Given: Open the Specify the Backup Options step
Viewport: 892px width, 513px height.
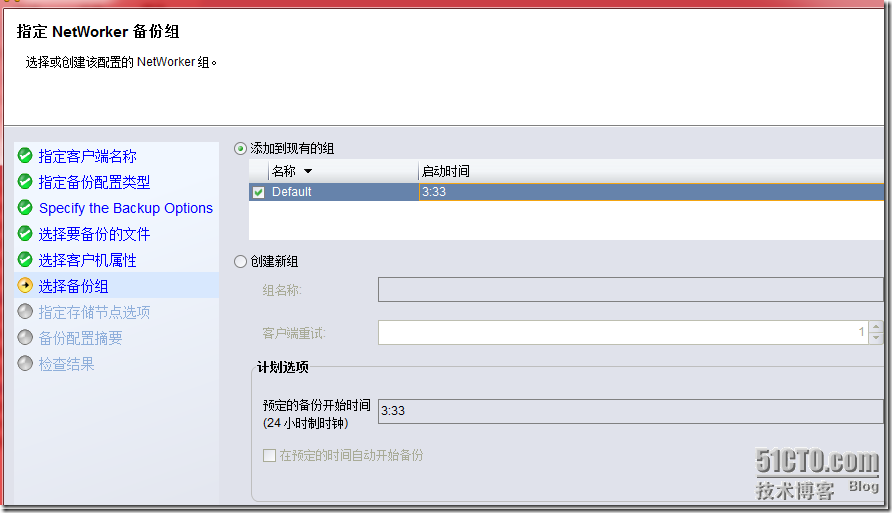Looking at the screenshot, I should coord(126,208).
